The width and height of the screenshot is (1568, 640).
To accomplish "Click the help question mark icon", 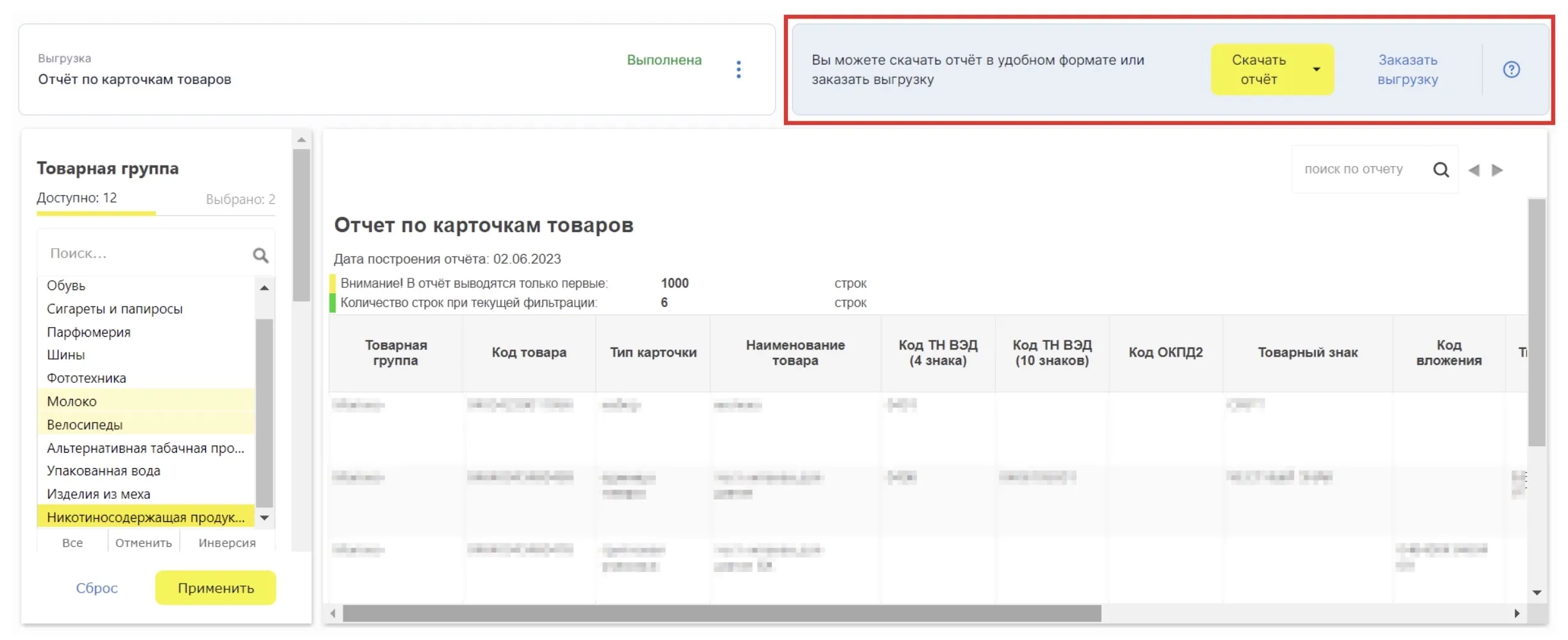I will click(x=1511, y=69).
